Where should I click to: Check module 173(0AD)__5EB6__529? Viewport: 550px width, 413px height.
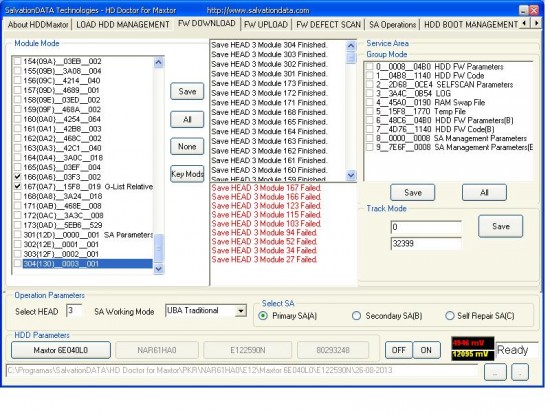click(17, 225)
